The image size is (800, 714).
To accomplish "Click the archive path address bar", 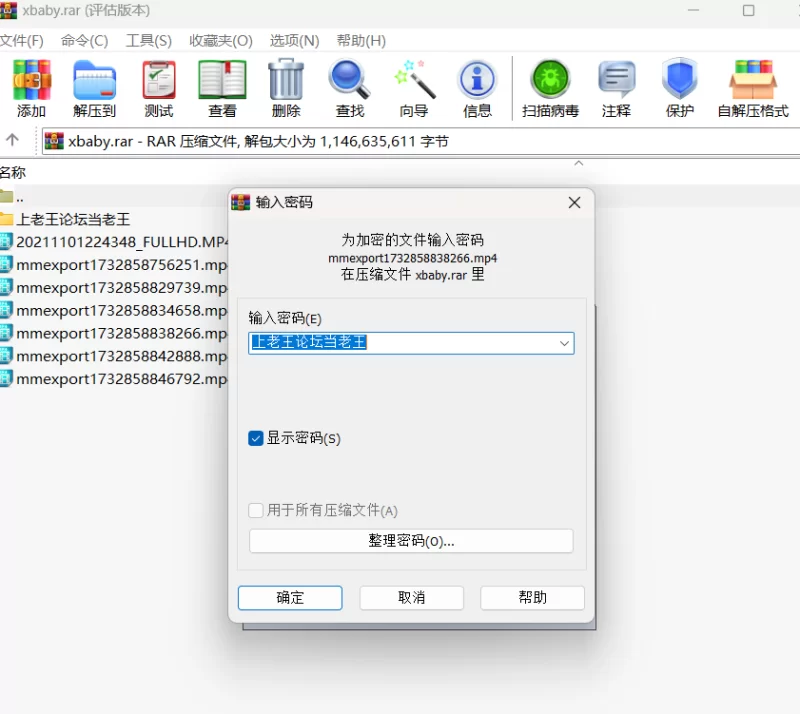I will [421, 141].
